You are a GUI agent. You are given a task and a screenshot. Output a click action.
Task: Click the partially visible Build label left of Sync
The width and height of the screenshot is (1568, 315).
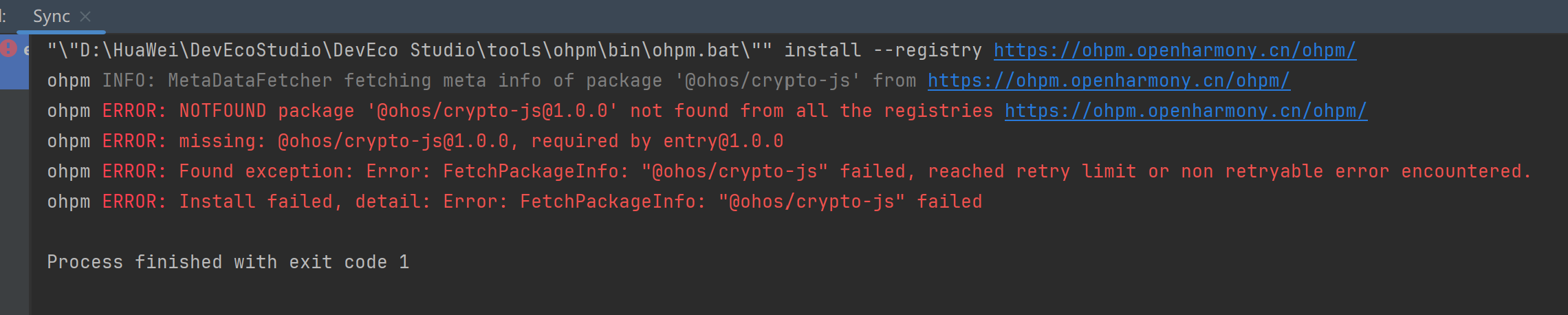[3, 17]
